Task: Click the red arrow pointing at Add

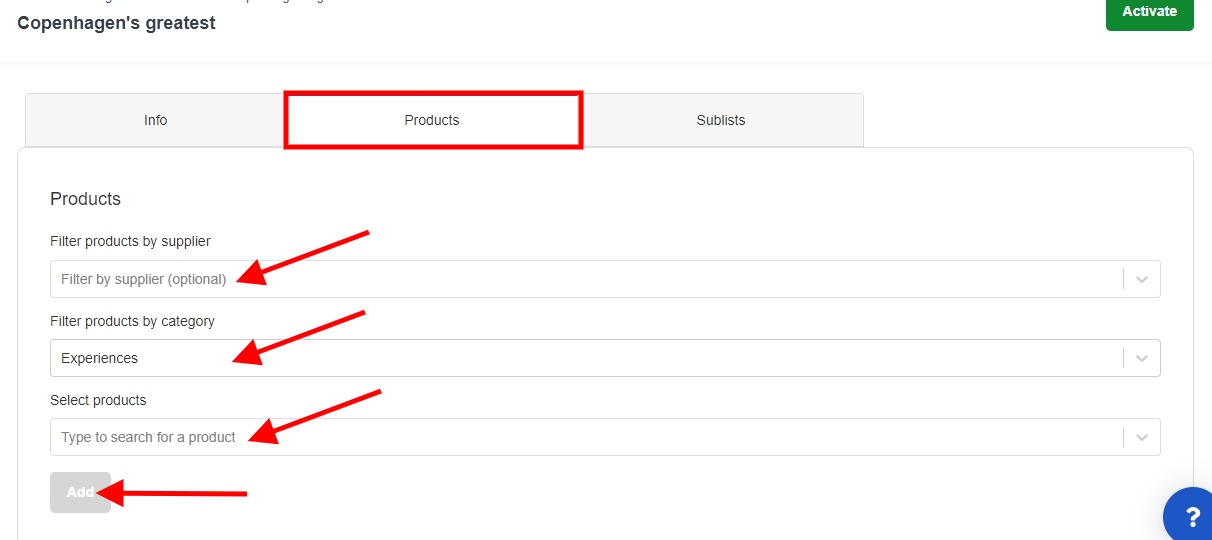Action: click(x=171, y=493)
